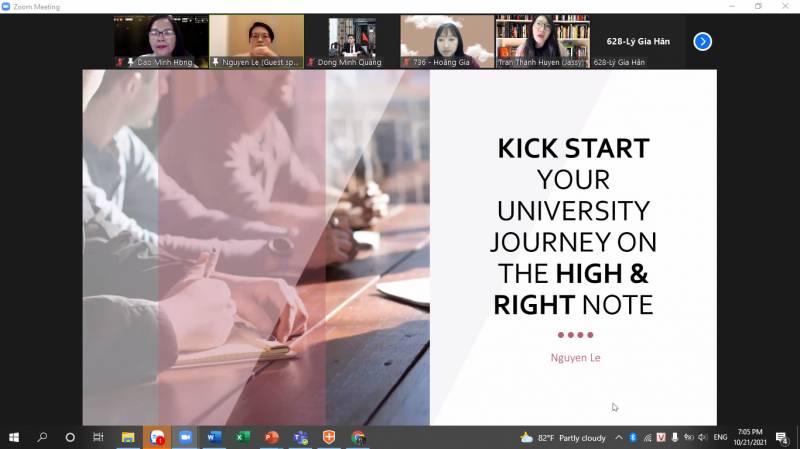Open the weather widget showing 82°F
Image resolution: width=800 pixels, height=449 pixels.
tap(563, 437)
